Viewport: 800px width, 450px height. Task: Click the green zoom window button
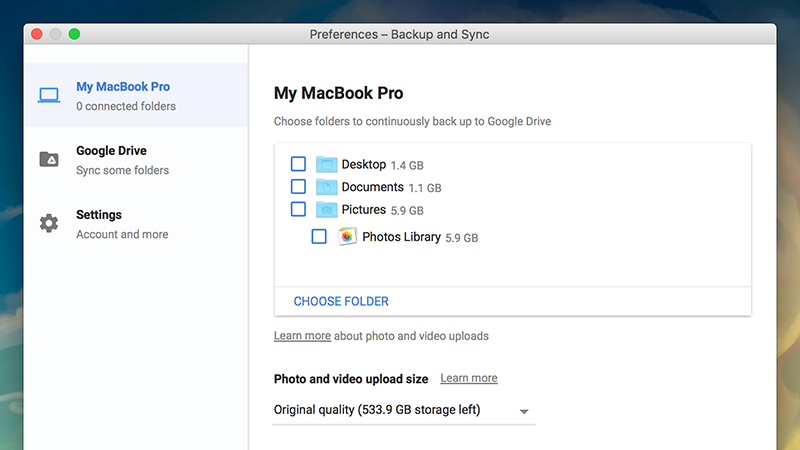tap(74, 34)
